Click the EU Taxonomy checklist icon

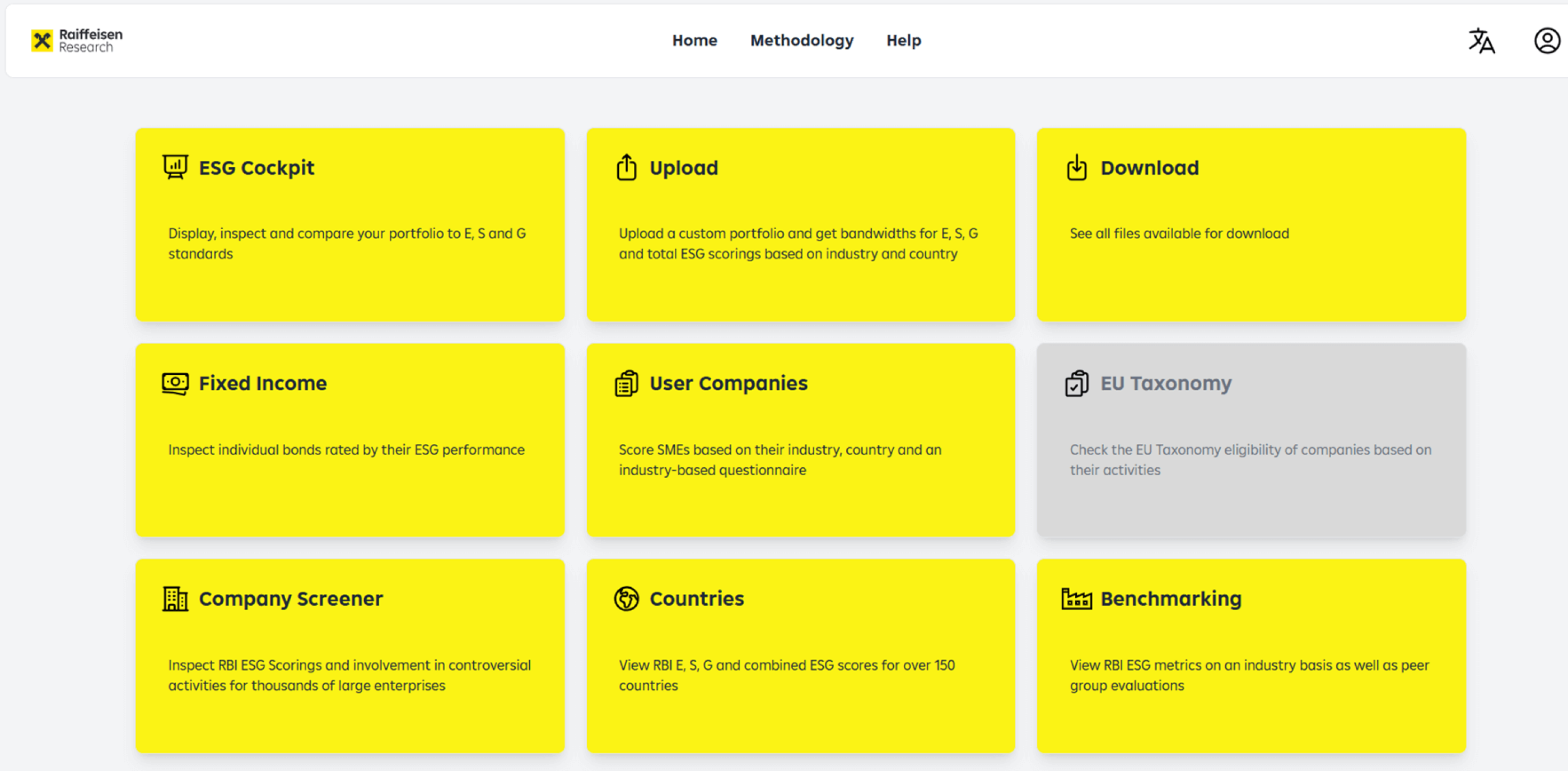(x=1076, y=383)
